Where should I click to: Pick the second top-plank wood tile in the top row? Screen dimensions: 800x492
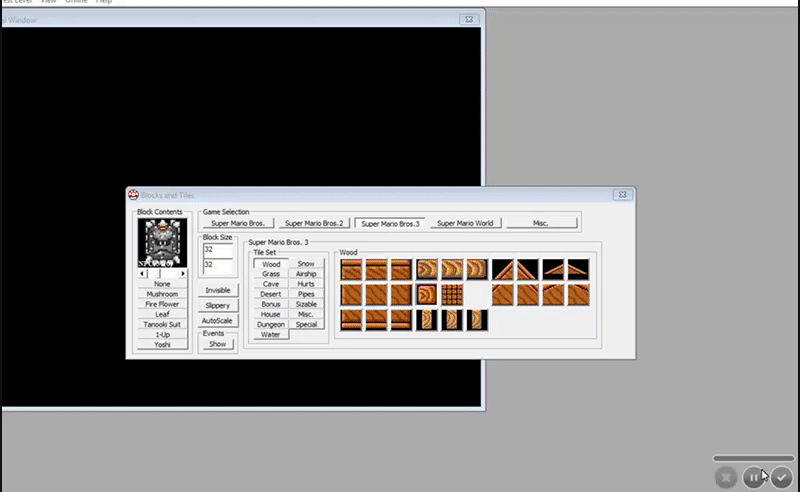pos(376,269)
